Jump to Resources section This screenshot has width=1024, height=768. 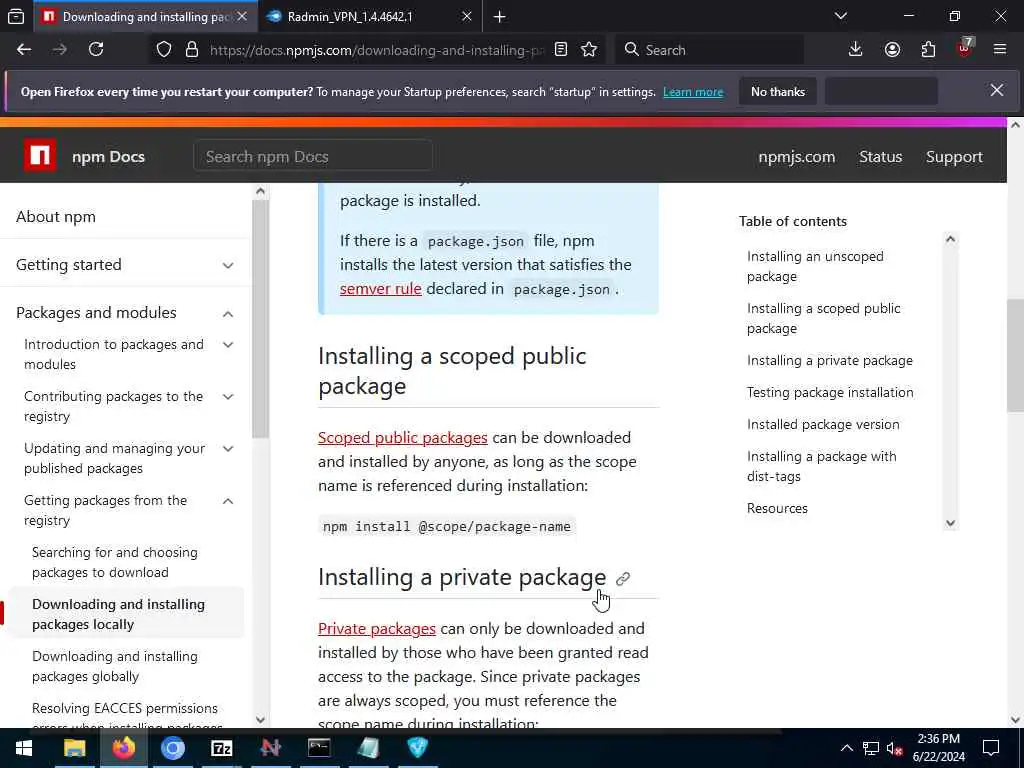click(777, 508)
